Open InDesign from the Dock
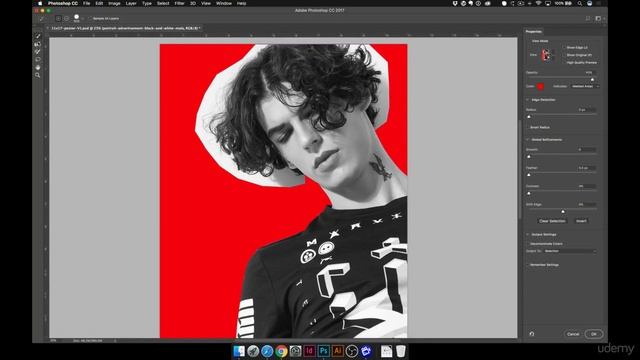This screenshot has width=640, height=360. click(309, 351)
